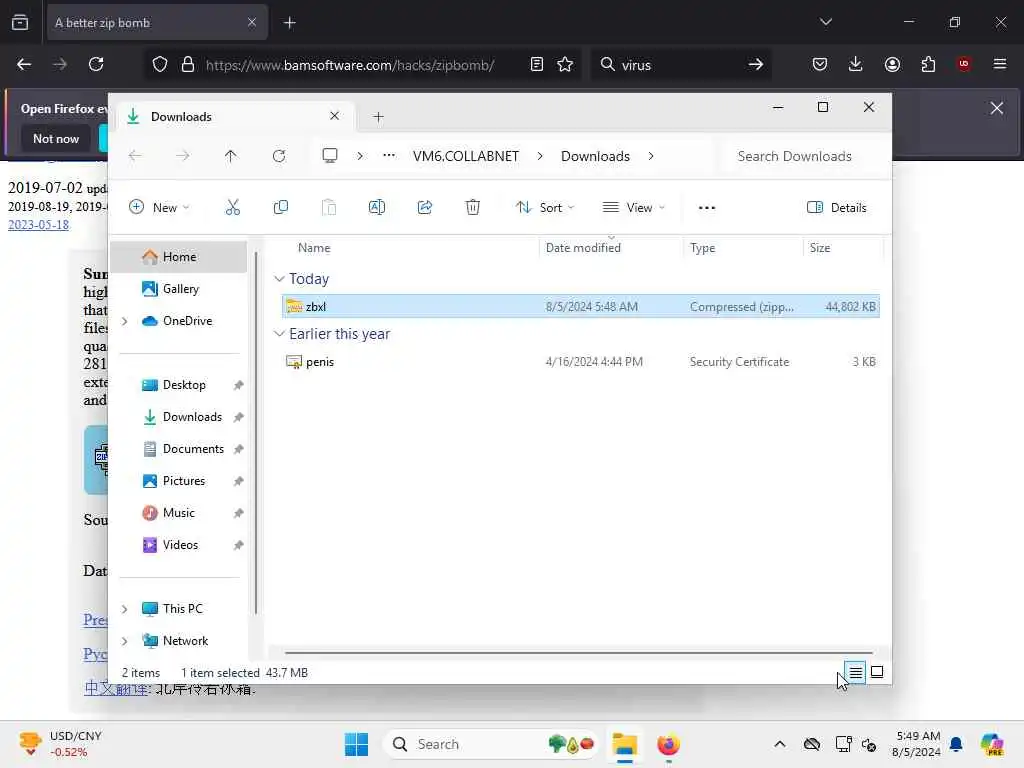This screenshot has height=768, width=1024.
Task: Open Windows Start menu
Action: (357, 744)
